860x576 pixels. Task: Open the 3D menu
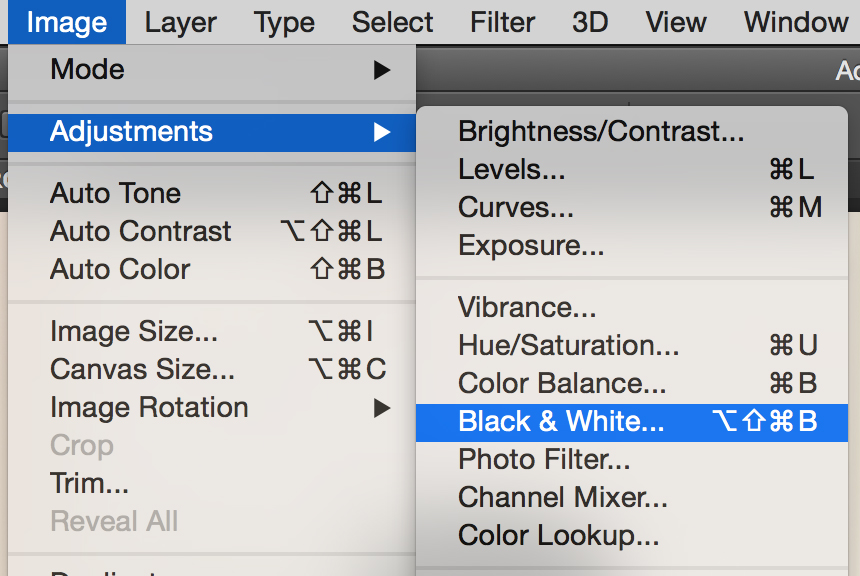(590, 22)
